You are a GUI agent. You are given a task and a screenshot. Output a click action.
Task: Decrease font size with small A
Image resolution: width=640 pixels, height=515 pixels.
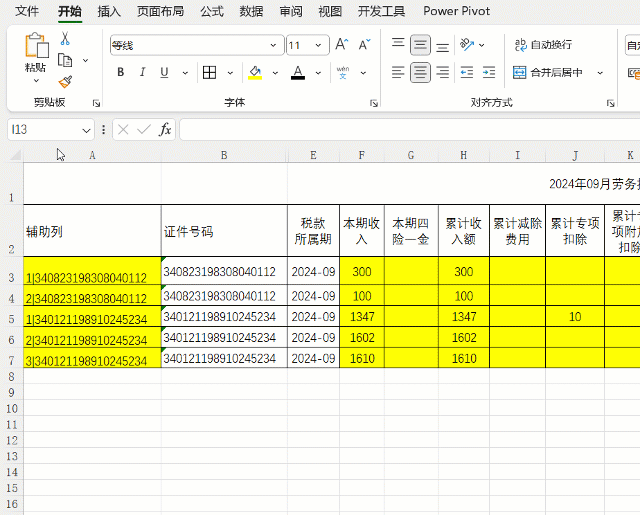(x=364, y=44)
